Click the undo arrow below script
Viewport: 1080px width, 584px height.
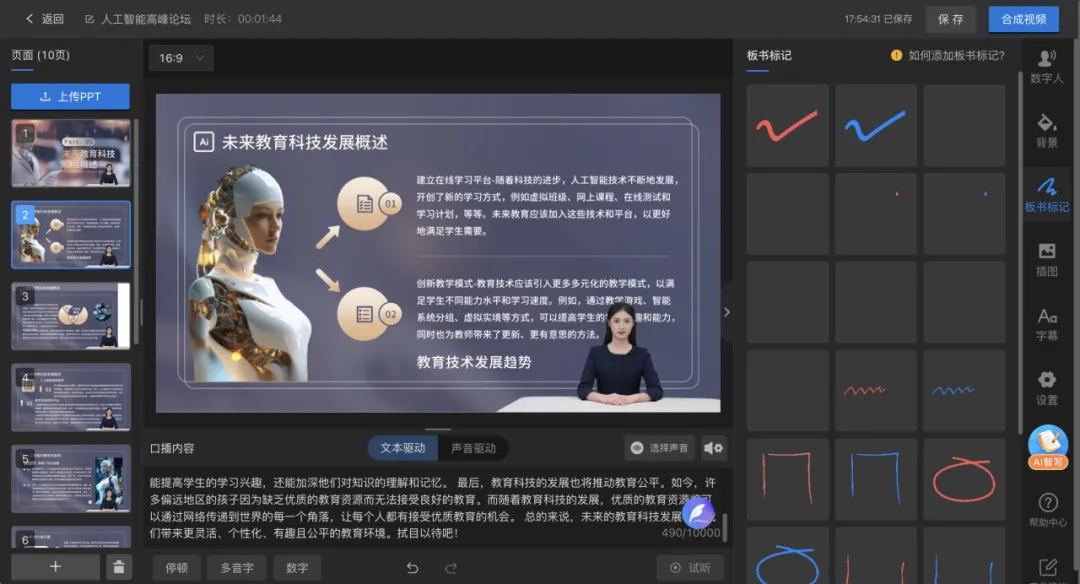tap(412, 568)
